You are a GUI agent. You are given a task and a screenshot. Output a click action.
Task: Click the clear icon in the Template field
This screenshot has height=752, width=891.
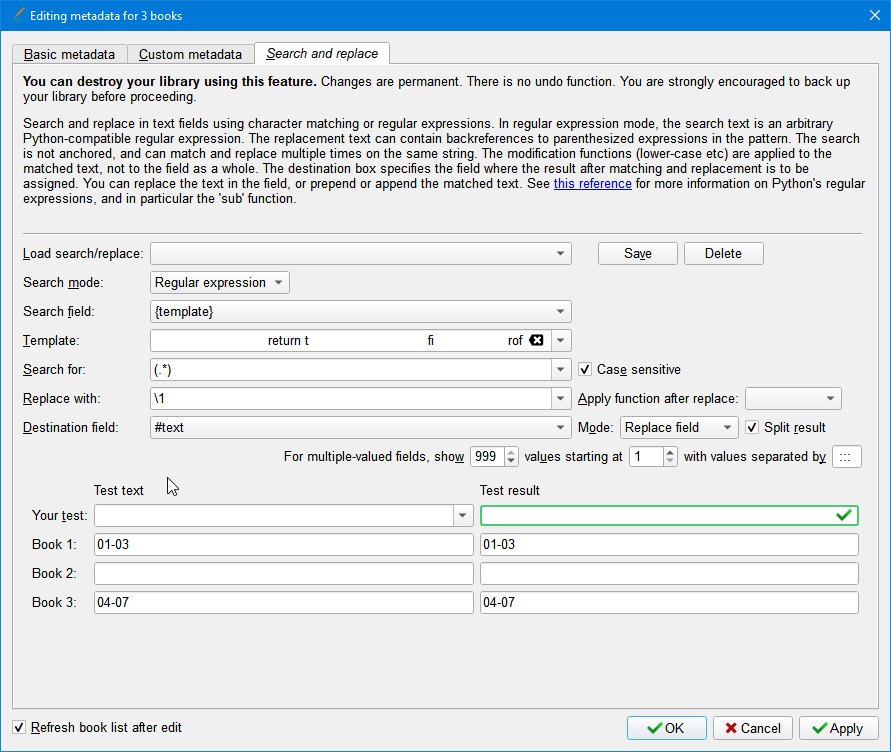536,341
